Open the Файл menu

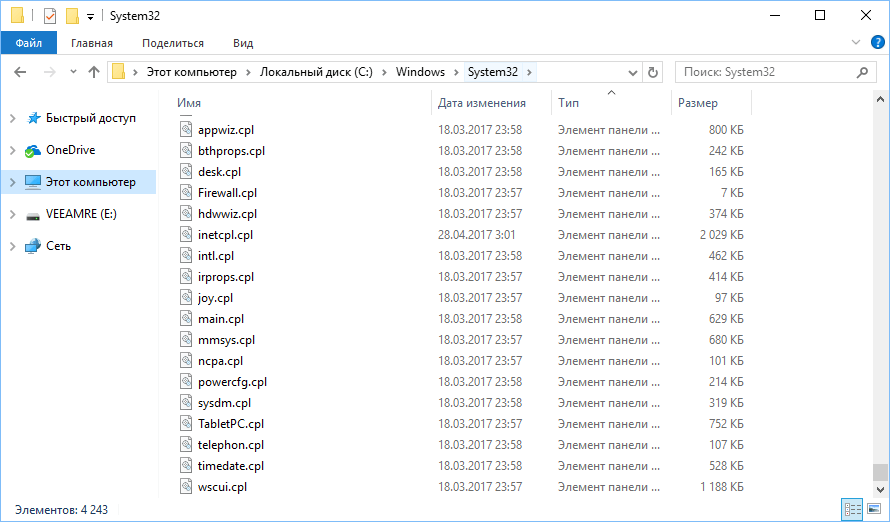click(x=29, y=43)
